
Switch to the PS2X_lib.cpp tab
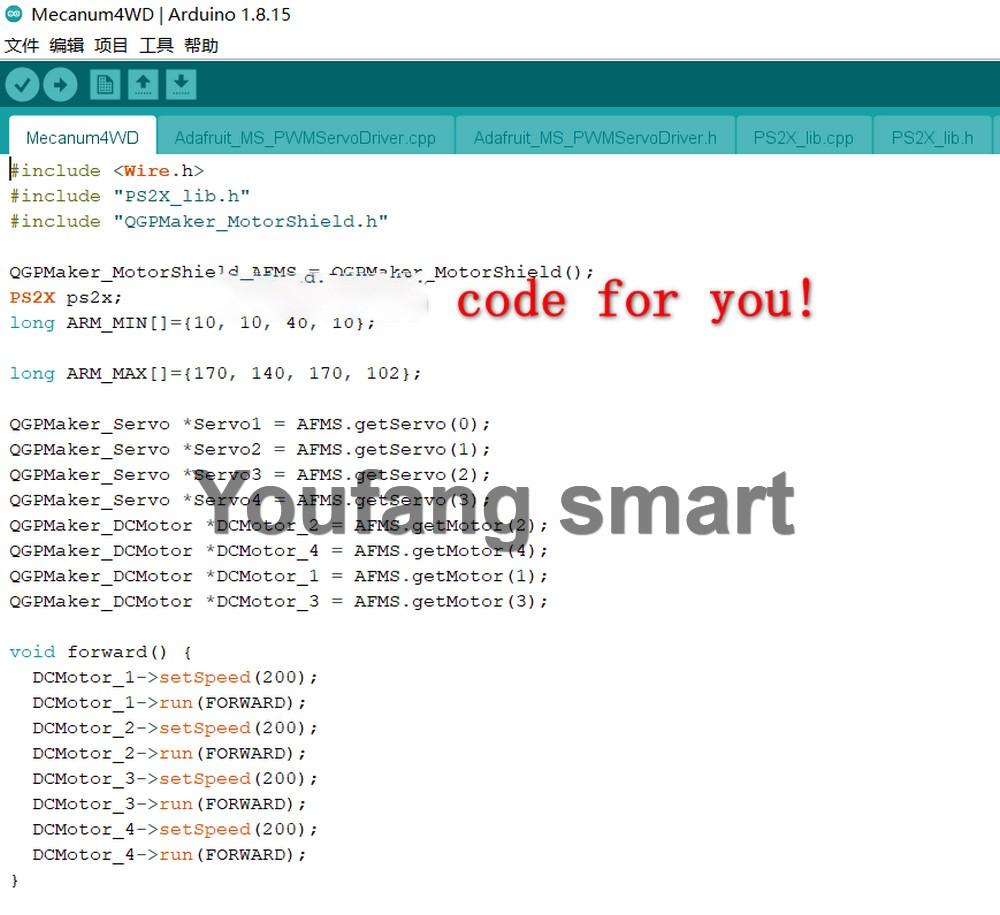(803, 137)
